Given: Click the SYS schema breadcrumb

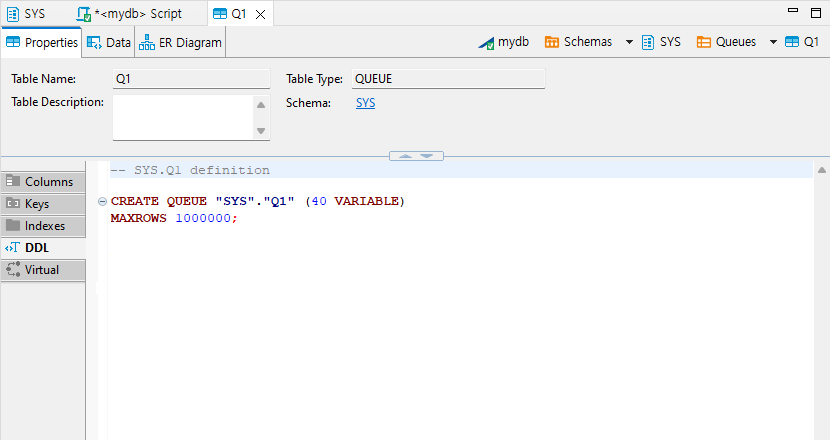Looking at the screenshot, I should pos(661,42).
